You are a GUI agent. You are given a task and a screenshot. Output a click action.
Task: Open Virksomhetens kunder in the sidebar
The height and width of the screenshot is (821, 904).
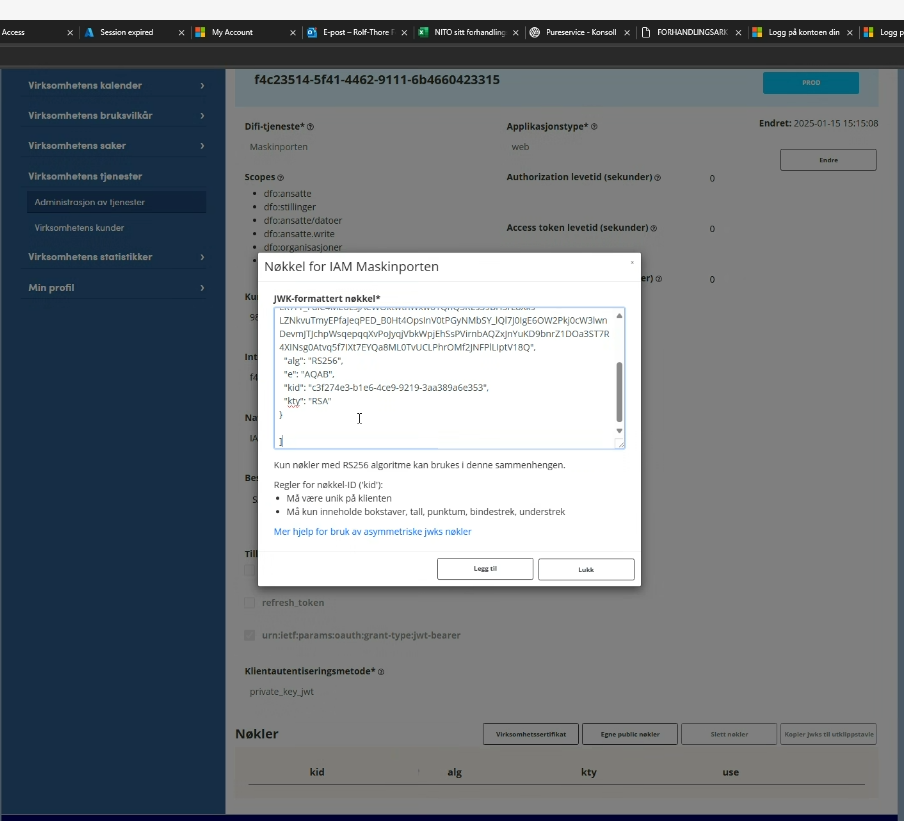pyautogui.click(x=79, y=228)
